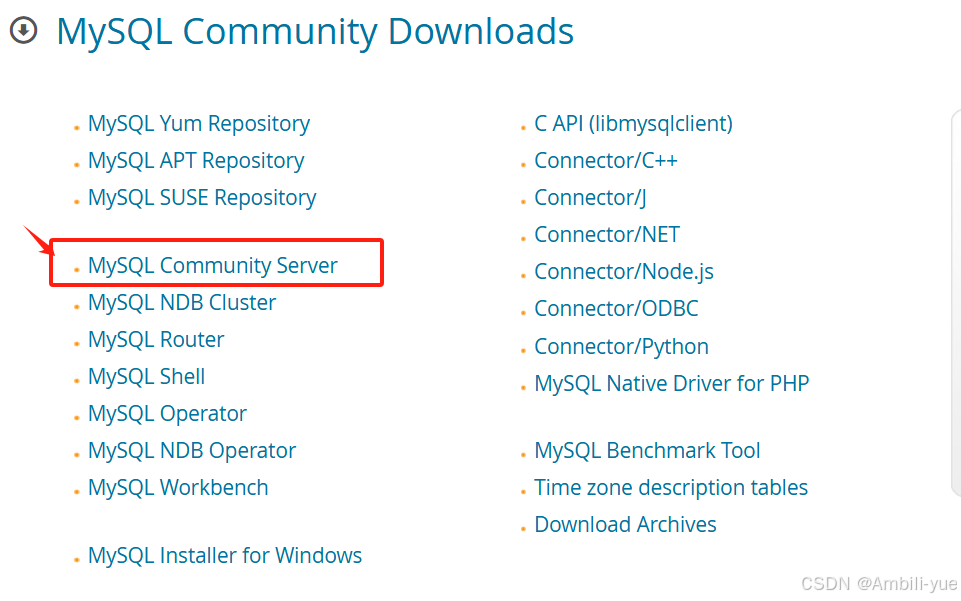Screen dimensions: 961x601
Task: Open the Connector/NET link
Action: click(x=607, y=235)
